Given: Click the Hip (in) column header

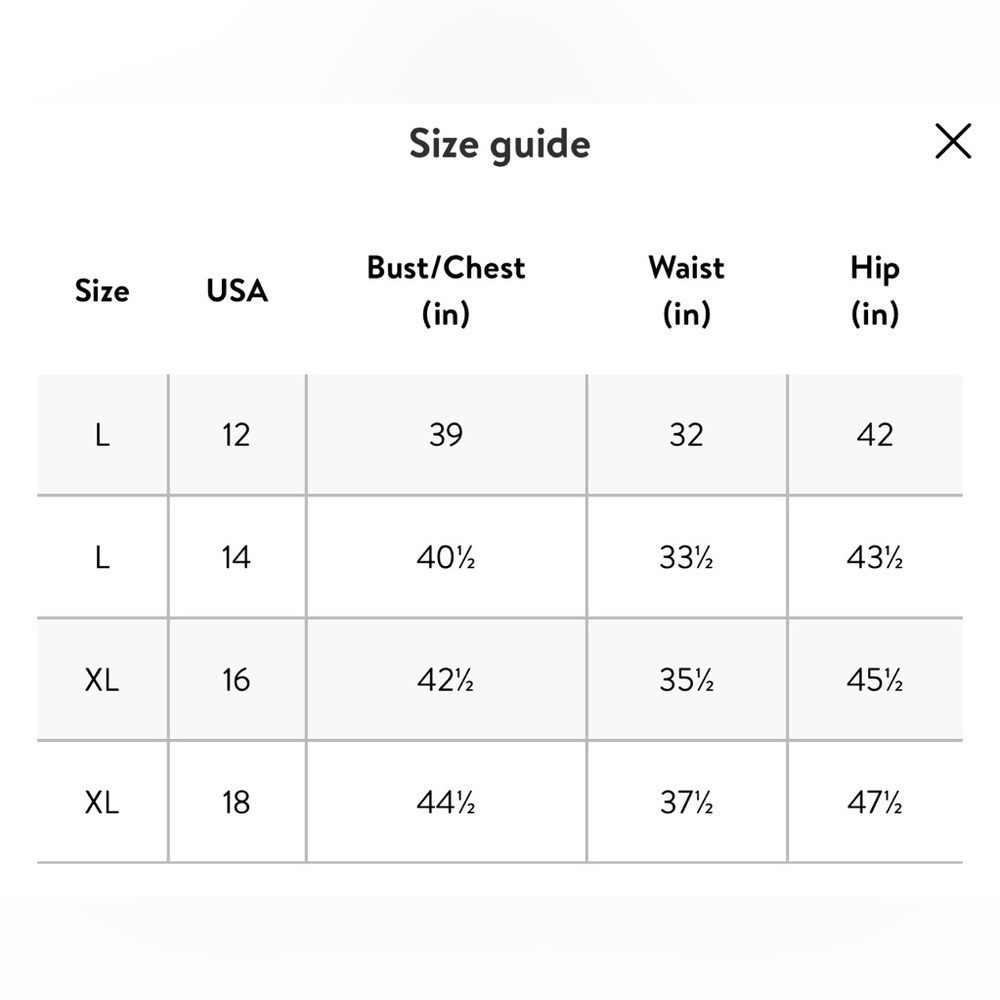Looking at the screenshot, I should (875, 290).
